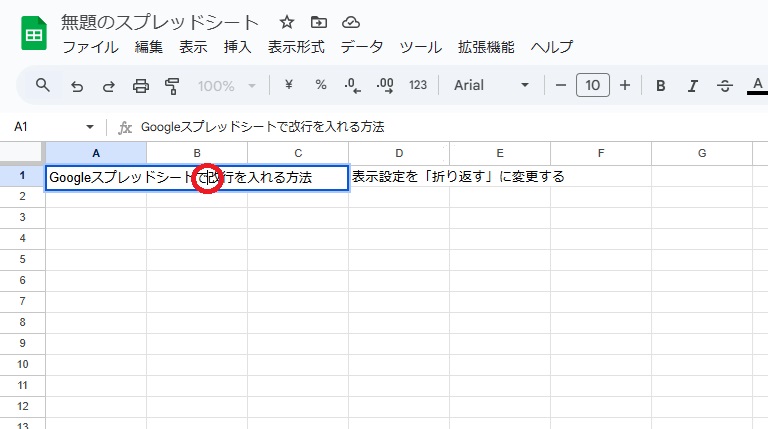
Task: Open the ヘルプ menu
Action: pyautogui.click(x=552, y=47)
